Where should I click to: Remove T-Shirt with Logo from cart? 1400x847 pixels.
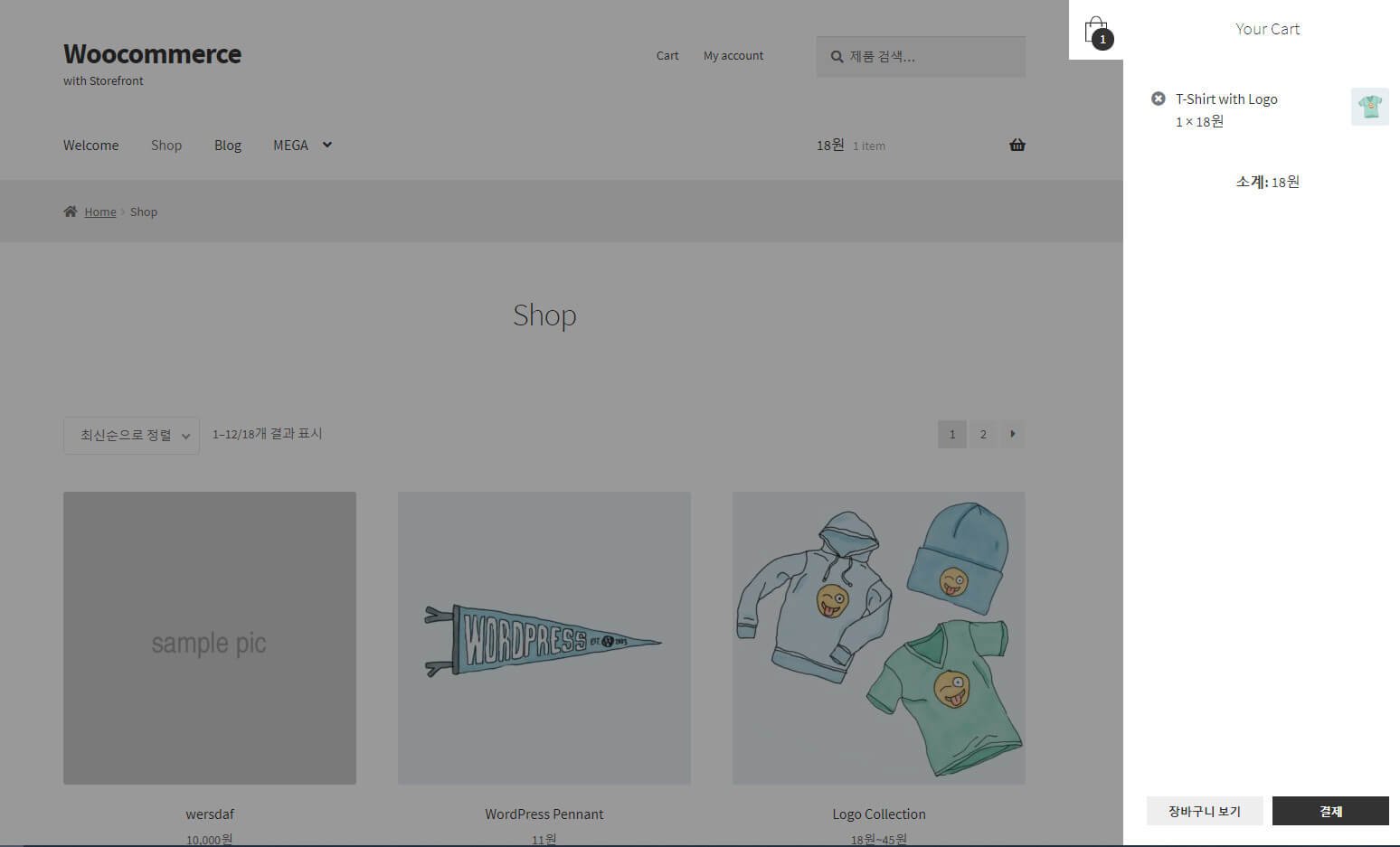(1158, 99)
